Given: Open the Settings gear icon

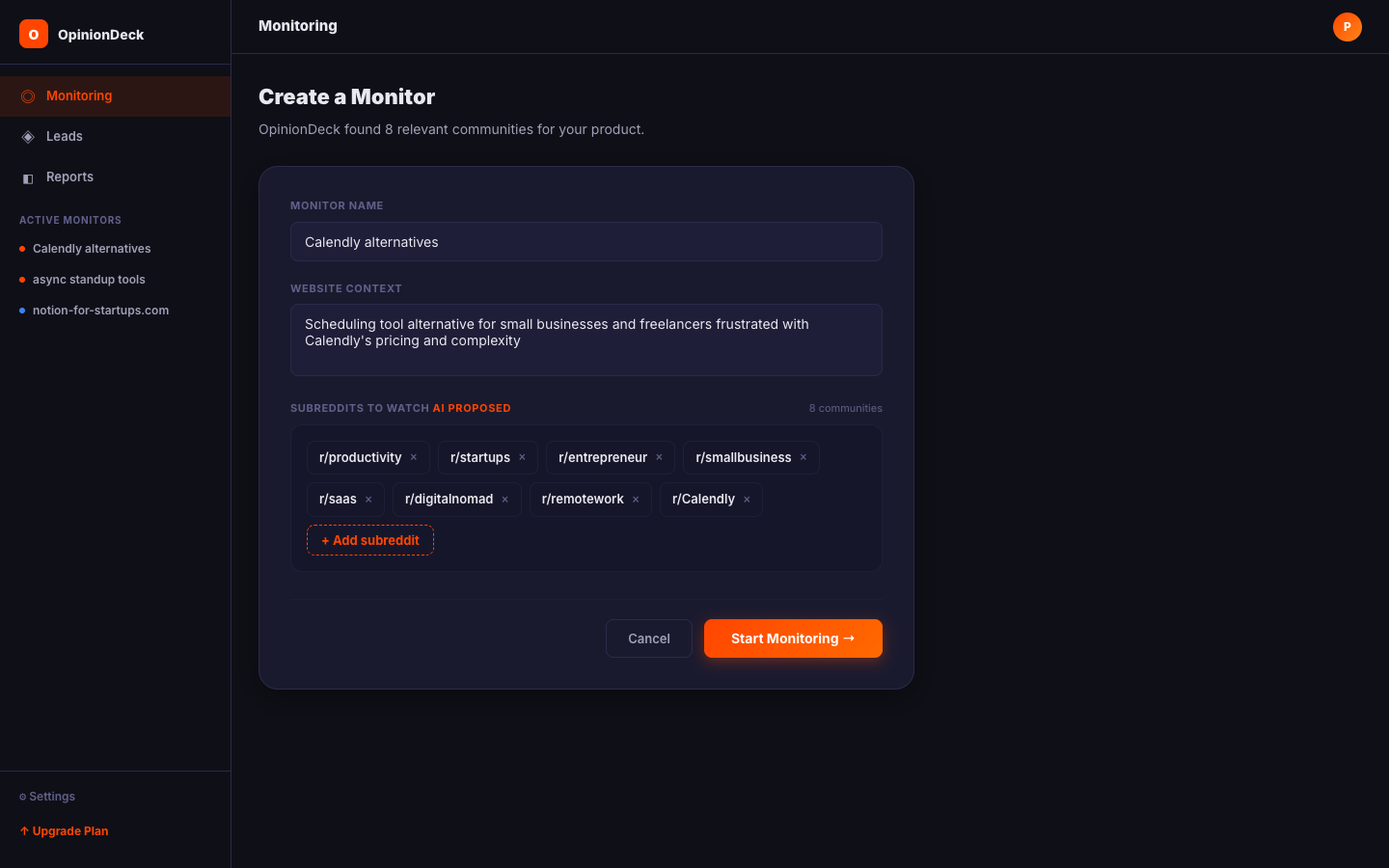Looking at the screenshot, I should (23, 797).
